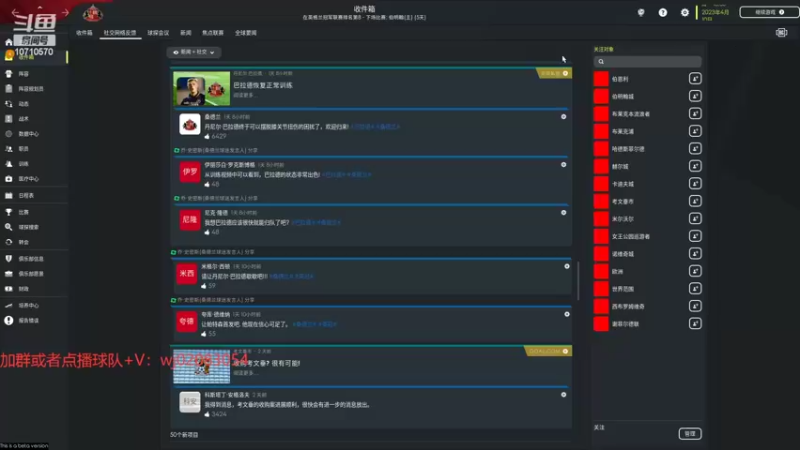Open 比赛 competitions trophy sidebar item

point(23,212)
